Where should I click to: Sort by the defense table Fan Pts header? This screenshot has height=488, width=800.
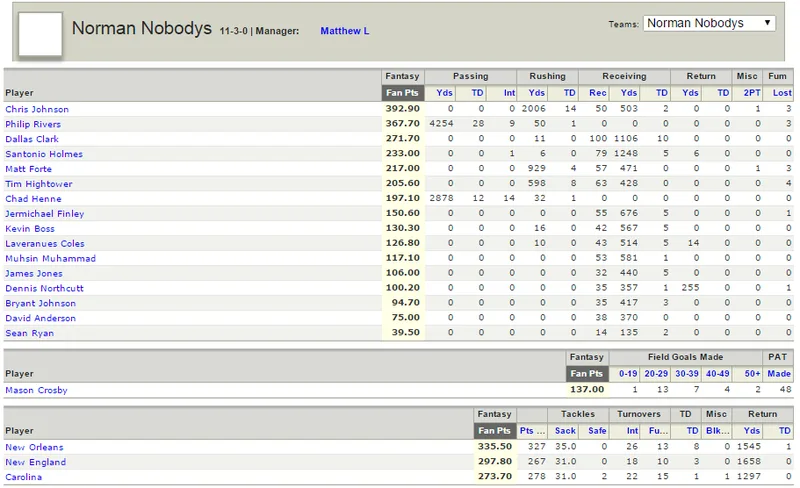tap(494, 431)
